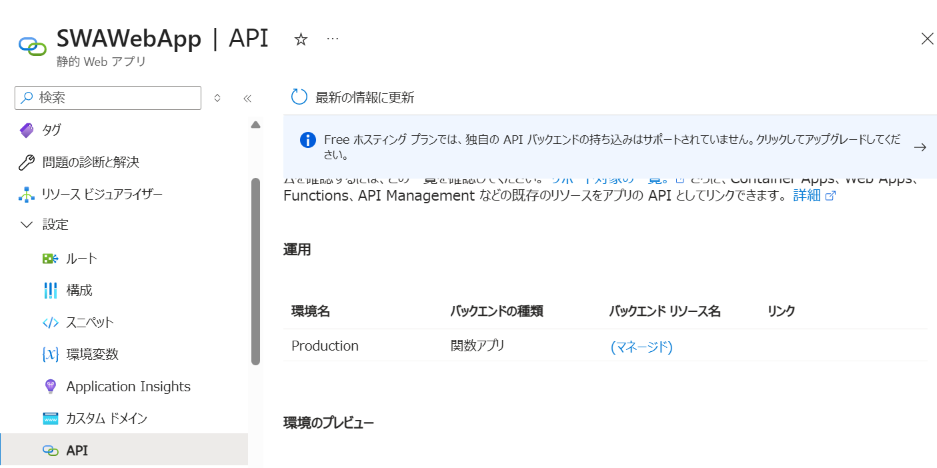Click the sidebar vertical scrollbar
This screenshot has height=468, width=937.
255,270
